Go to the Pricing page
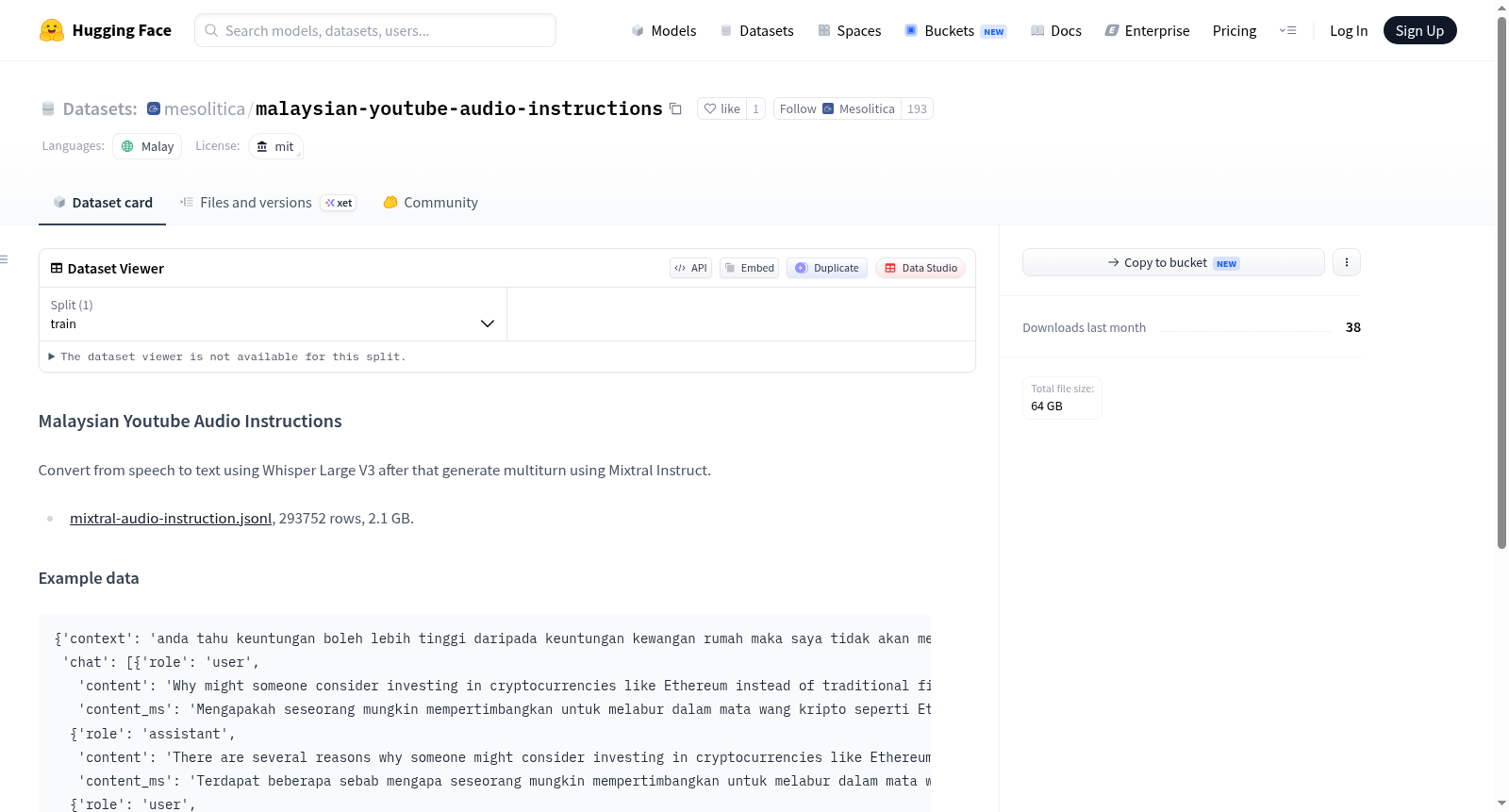The image size is (1509, 812). [x=1235, y=31]
